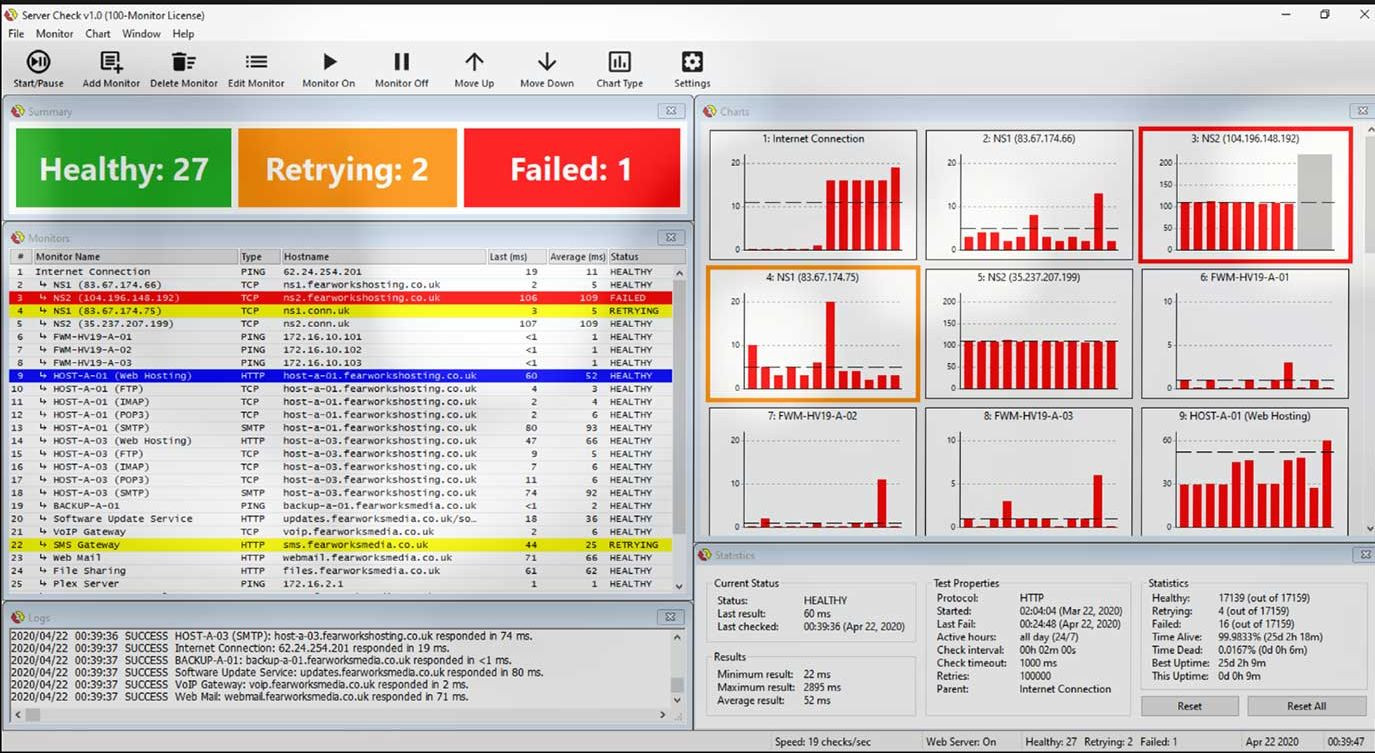Select the BACKUP-A-01 monitor row
The height and width of the screenshot is (753, 1375).
(x=340, y=506)
